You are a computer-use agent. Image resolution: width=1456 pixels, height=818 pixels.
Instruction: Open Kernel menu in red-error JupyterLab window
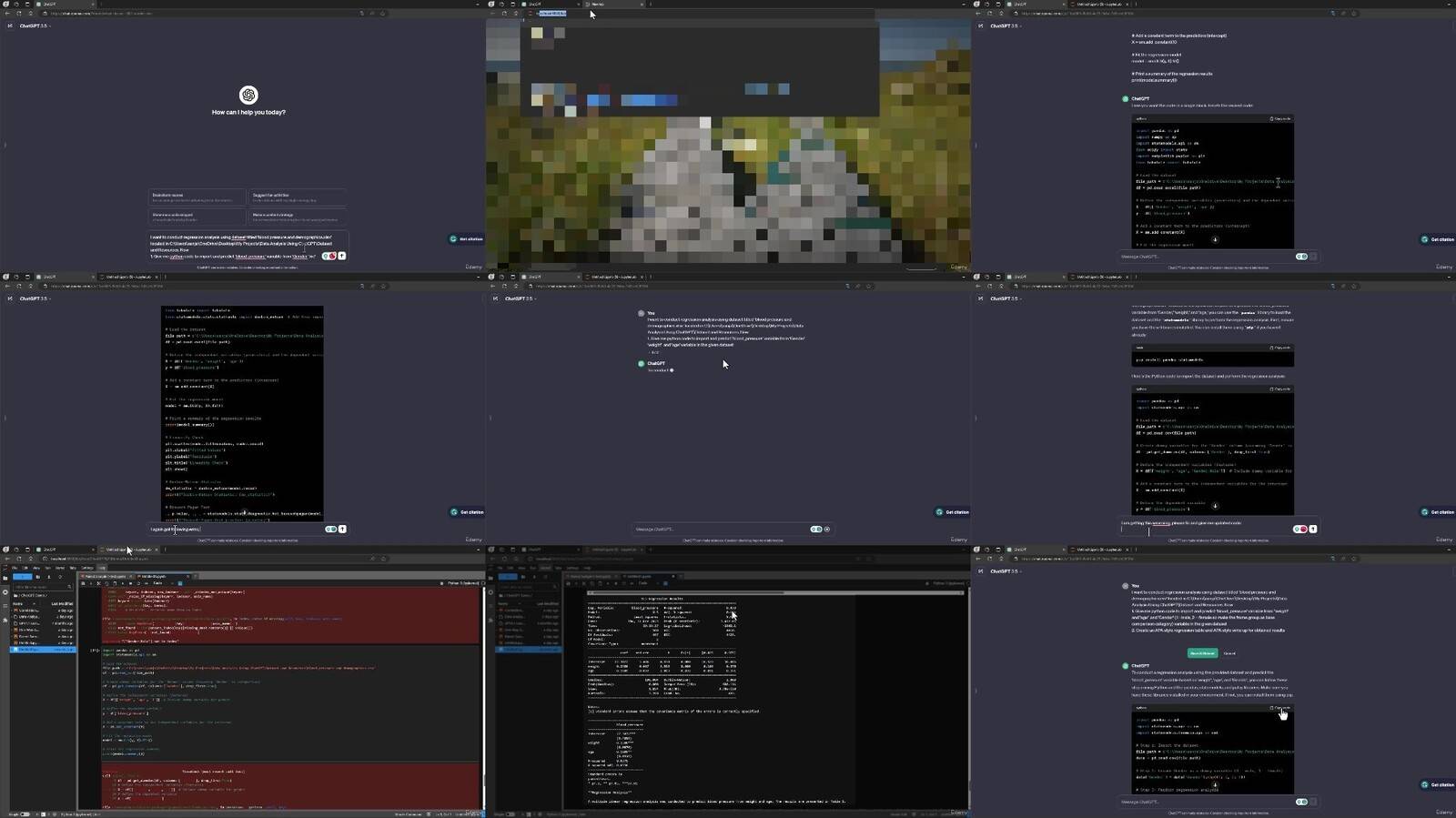tap(60, 568)
